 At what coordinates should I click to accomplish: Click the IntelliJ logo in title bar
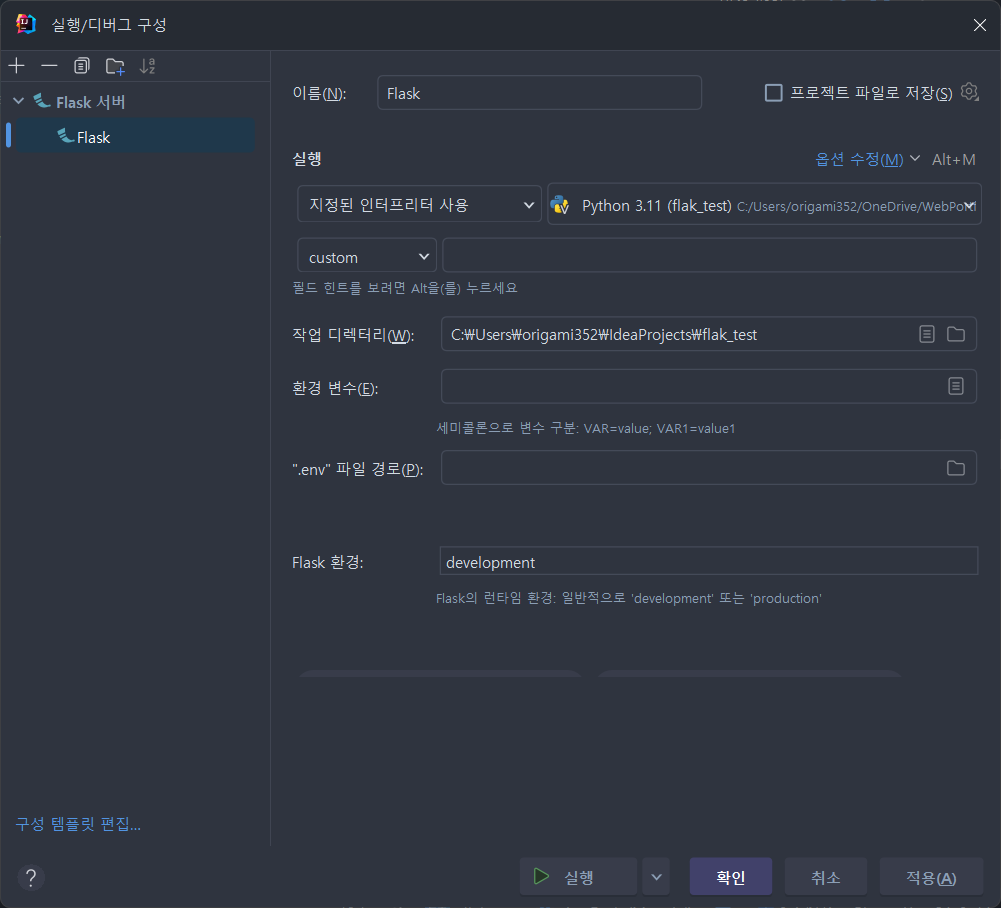point(26,24)
